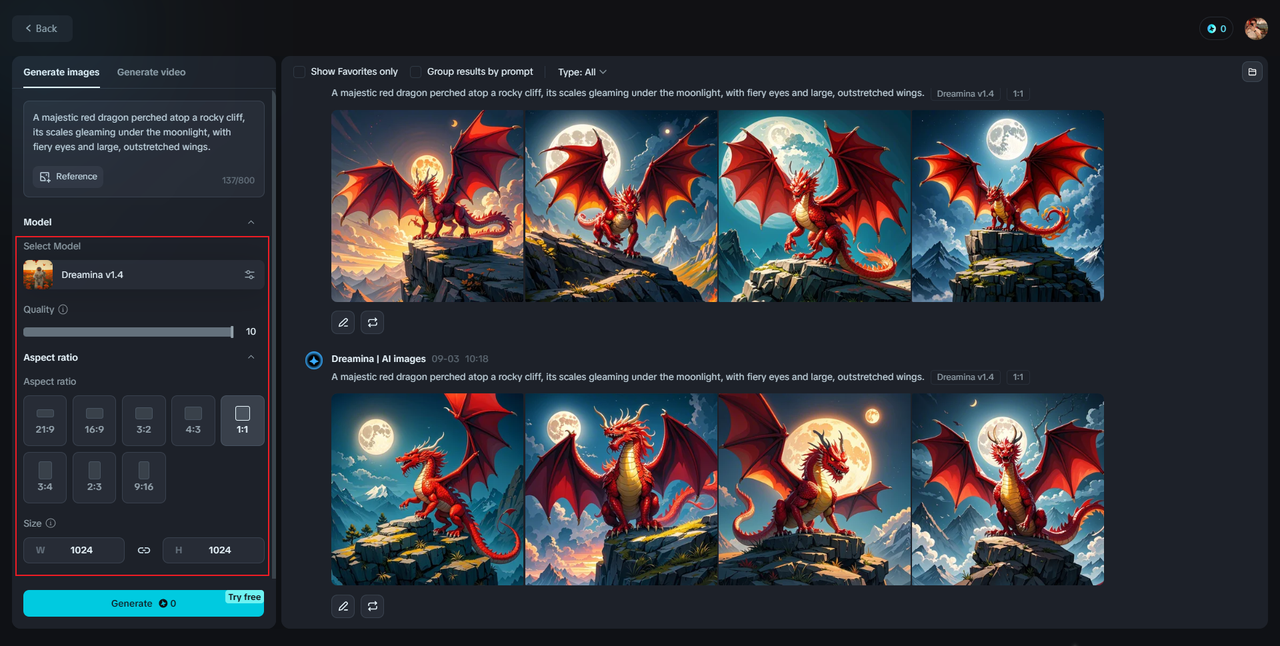Screen dimensions: 1280x646
Task: Open third dragon image in bottom row
Action: (x=815, y=490)
